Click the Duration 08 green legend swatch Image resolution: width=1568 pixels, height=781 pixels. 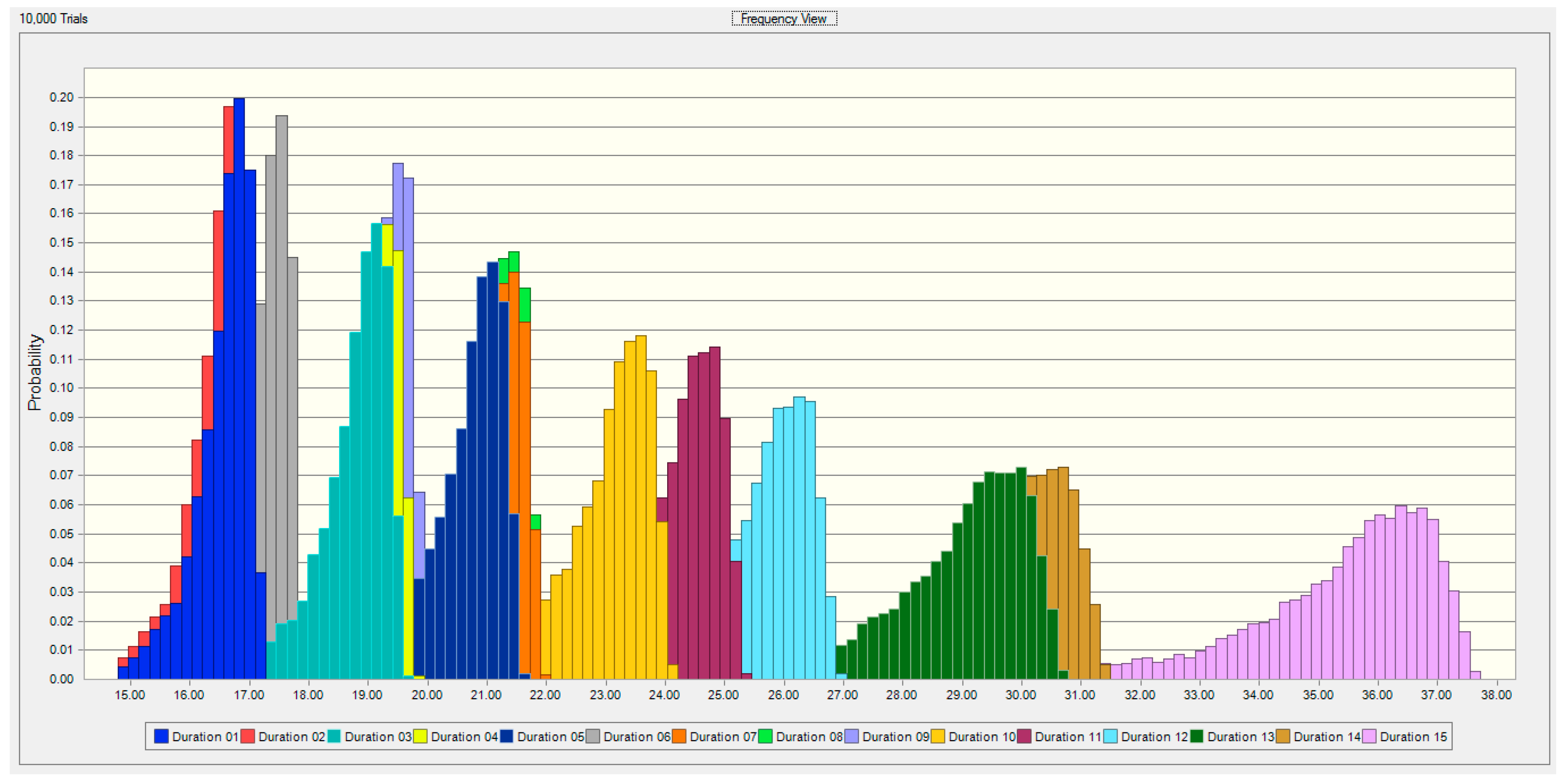[x=765, y=737]
